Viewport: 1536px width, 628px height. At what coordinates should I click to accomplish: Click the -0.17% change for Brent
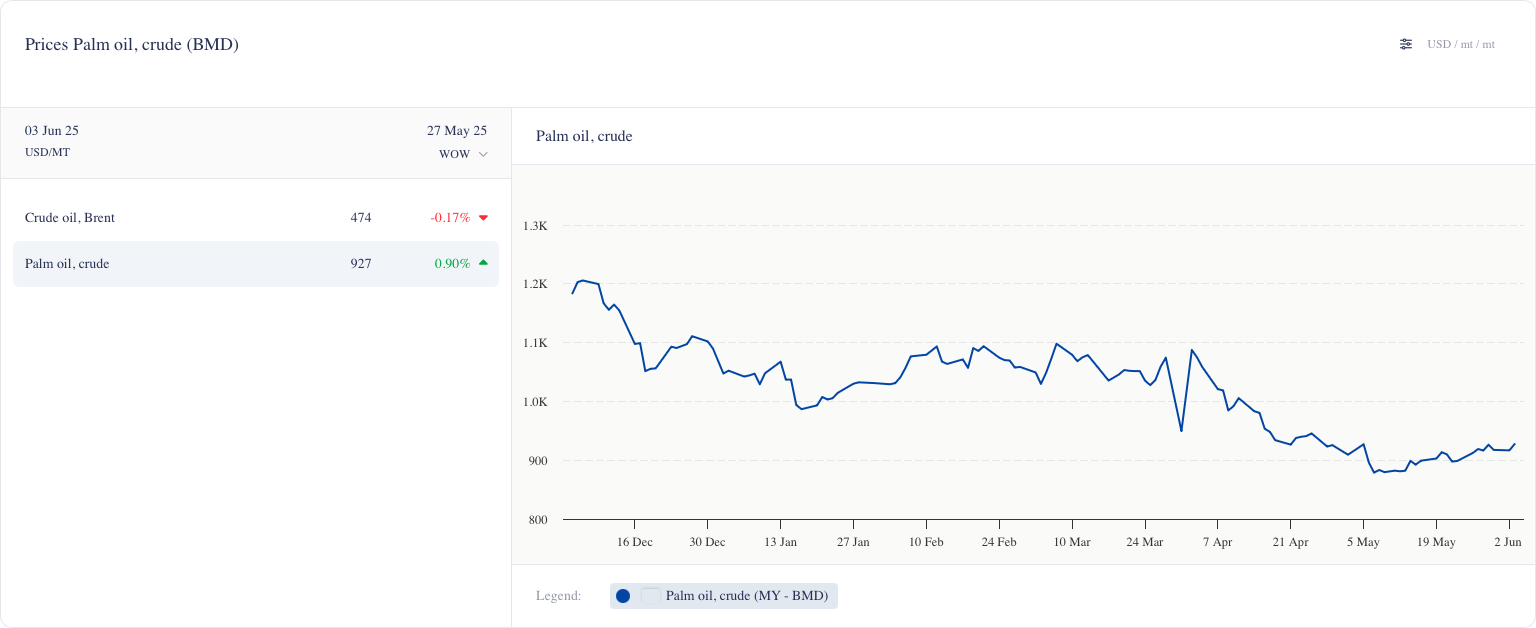point(450,218)
